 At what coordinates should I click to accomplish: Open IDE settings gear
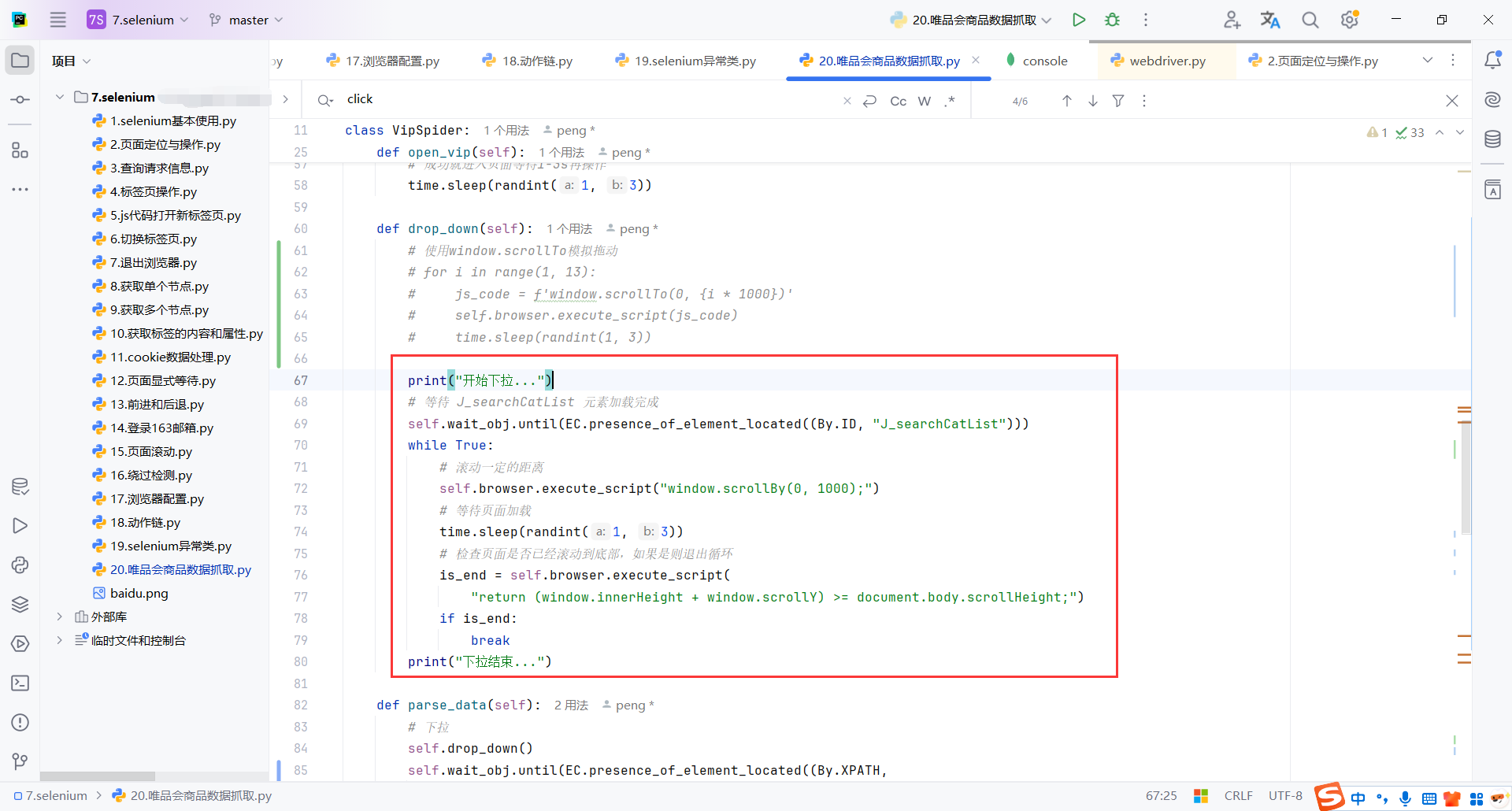pyautogui.click(x=1350, y=20)
